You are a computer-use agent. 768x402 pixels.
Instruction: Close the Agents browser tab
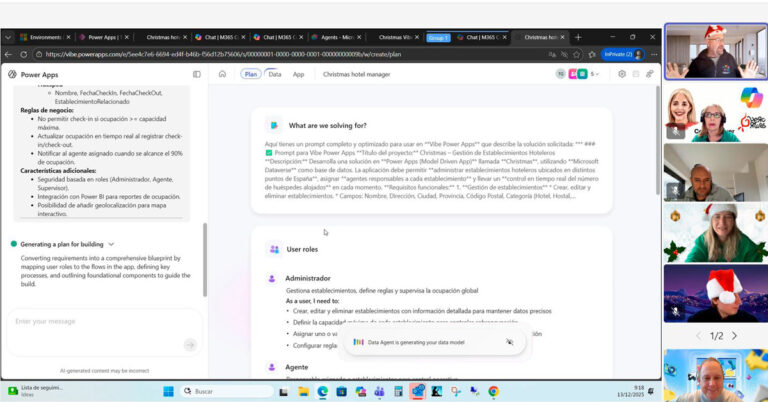point(359,37)
